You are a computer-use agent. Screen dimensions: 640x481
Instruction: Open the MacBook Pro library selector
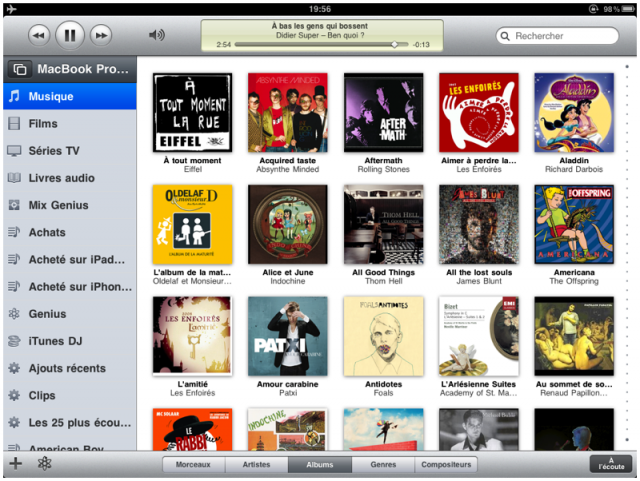[x=70, y=69]
